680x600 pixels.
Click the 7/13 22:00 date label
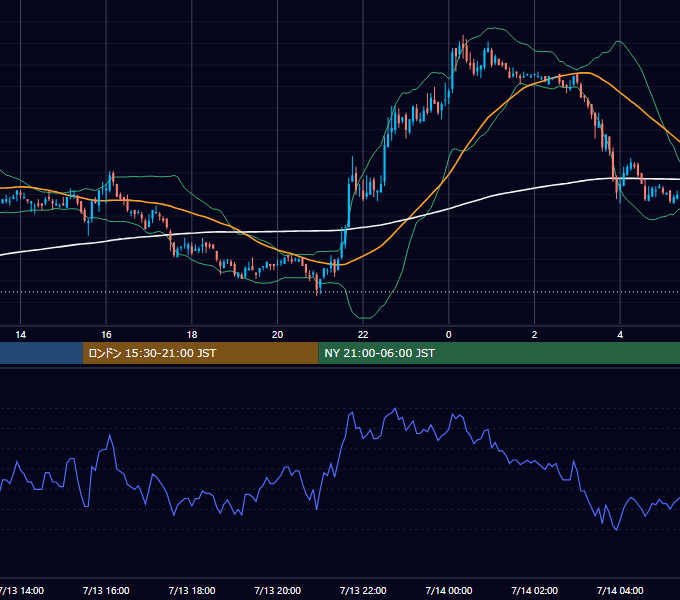click(x=363, y=590)
